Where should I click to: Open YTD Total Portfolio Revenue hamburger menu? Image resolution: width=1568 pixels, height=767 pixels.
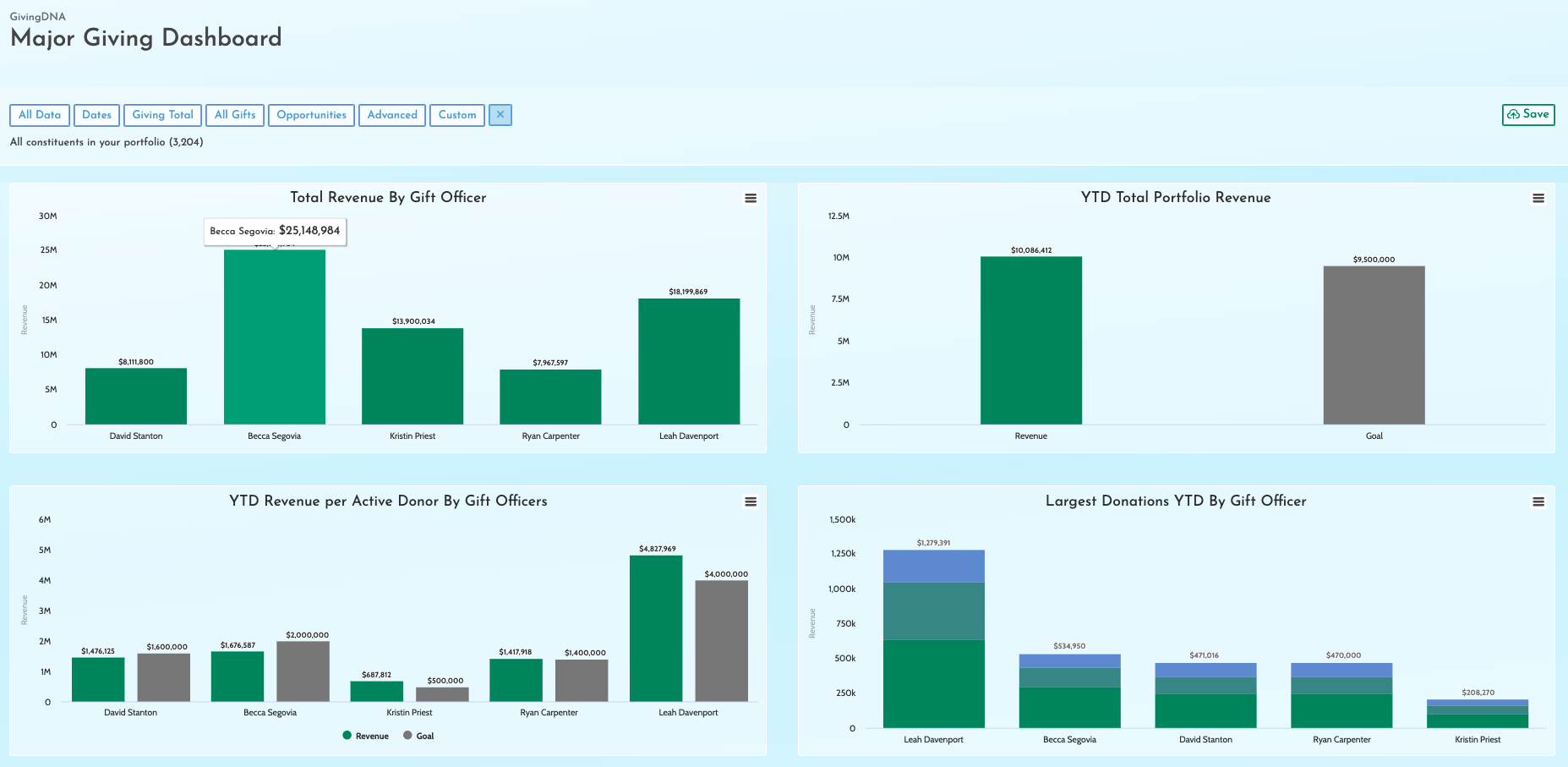point(1538,198)
